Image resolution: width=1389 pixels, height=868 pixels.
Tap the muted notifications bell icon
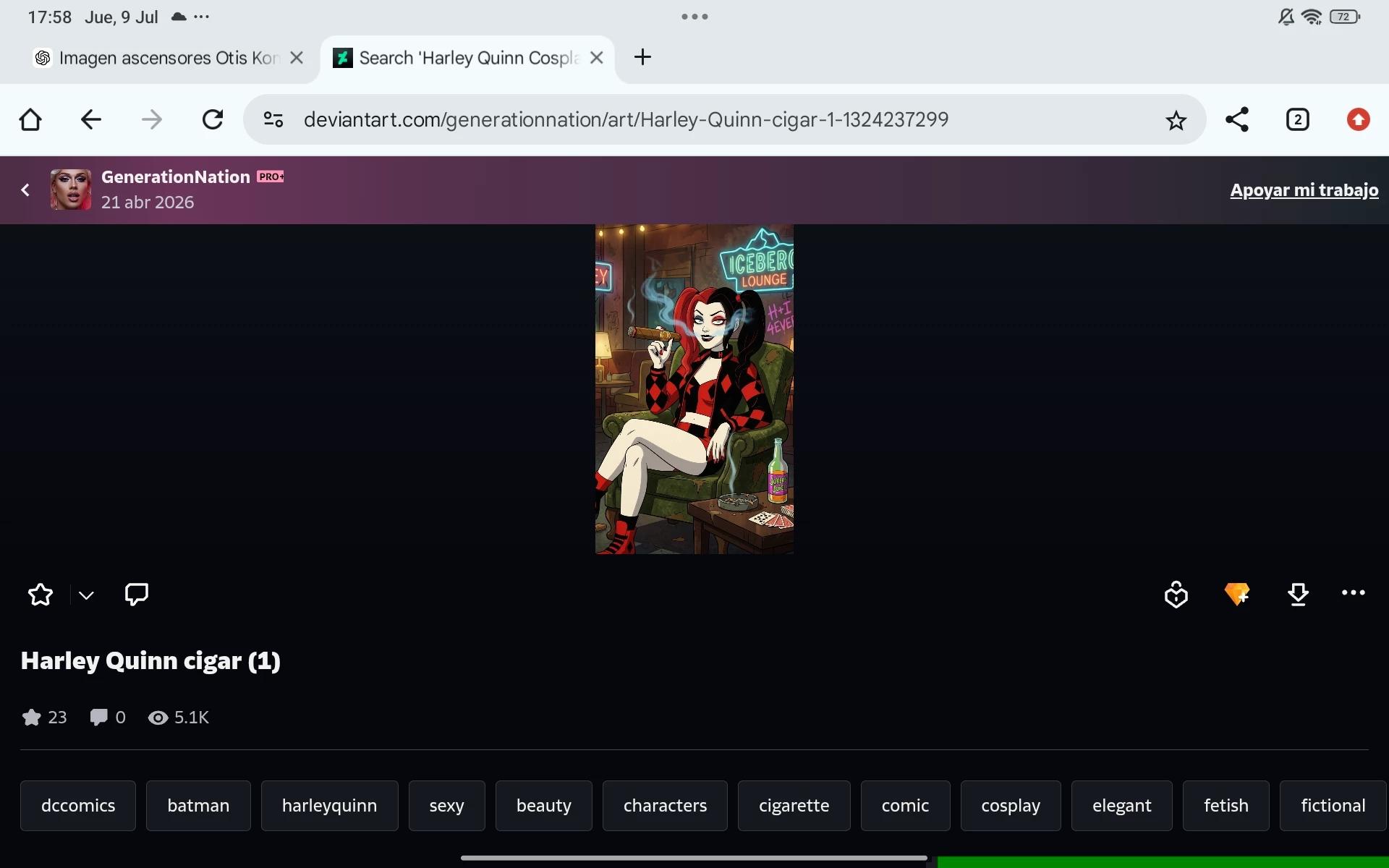click(1286, 17)
